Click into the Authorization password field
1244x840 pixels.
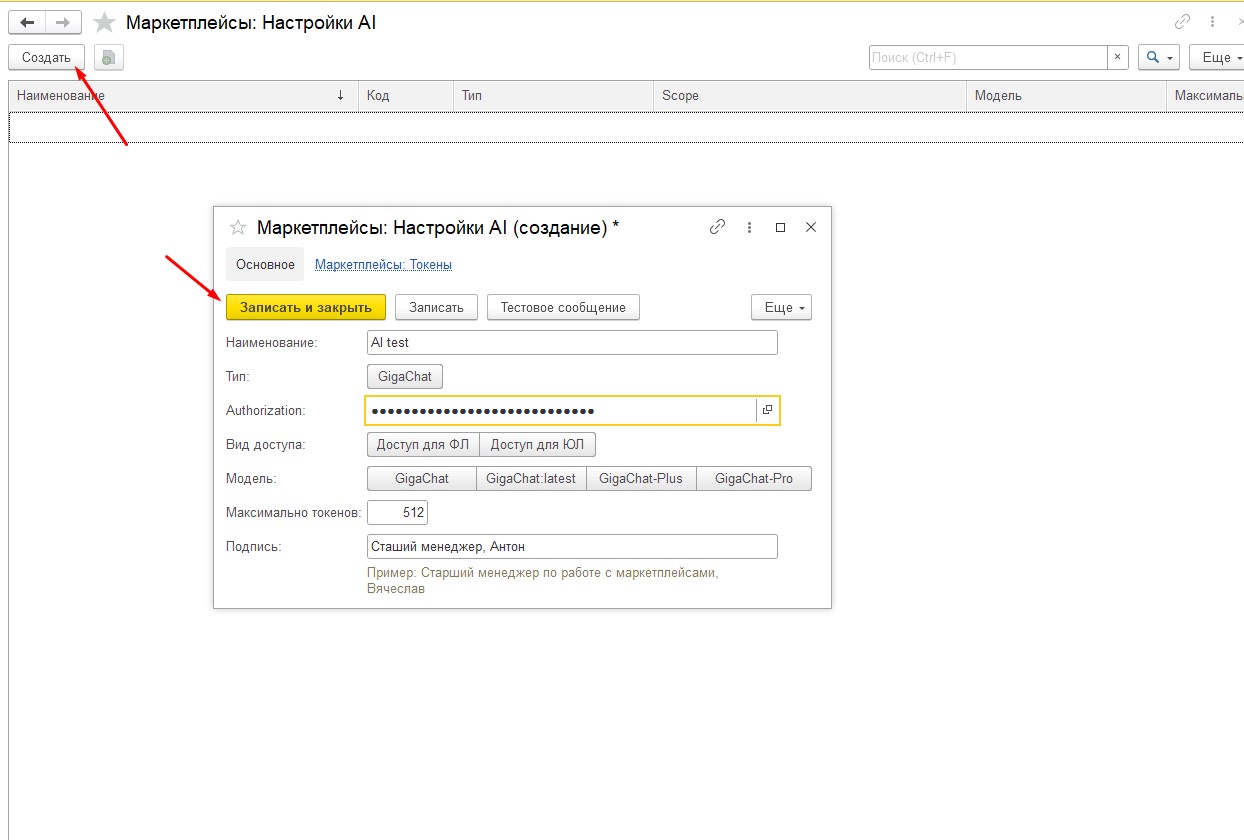[x=560, y=410]
